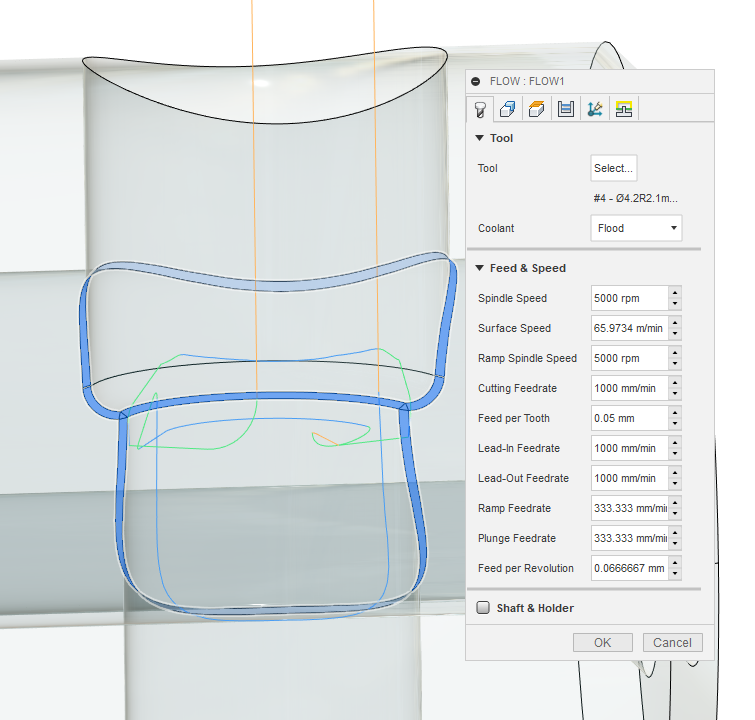
Task: Decrease Feed per Revolution with down arrow
Action: coord(675,574)
